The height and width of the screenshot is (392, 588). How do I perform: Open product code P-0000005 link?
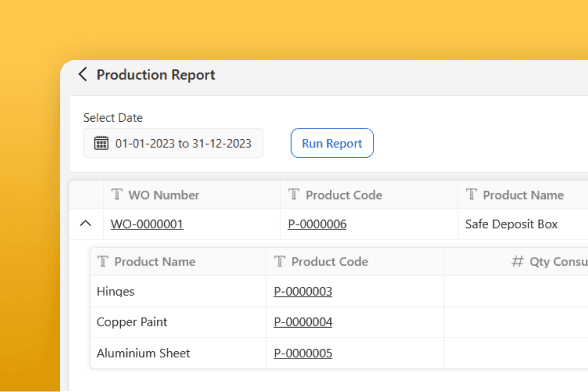pos(303,353)
